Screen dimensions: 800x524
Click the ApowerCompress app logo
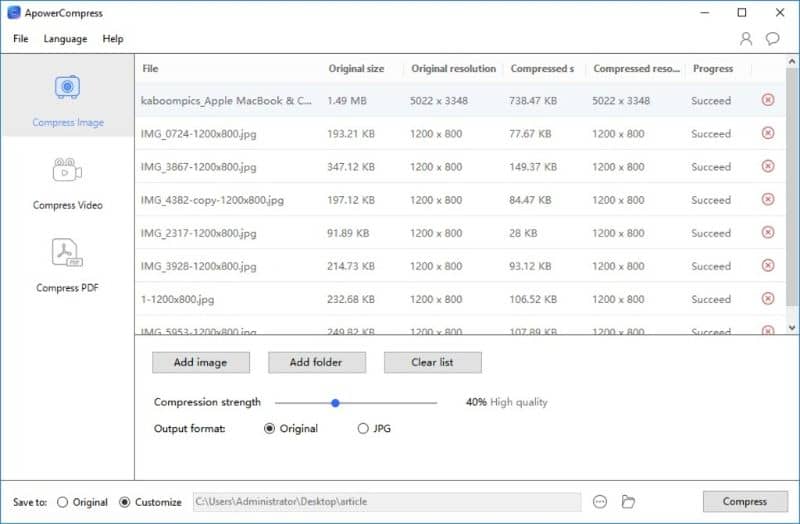click(14, 13)
